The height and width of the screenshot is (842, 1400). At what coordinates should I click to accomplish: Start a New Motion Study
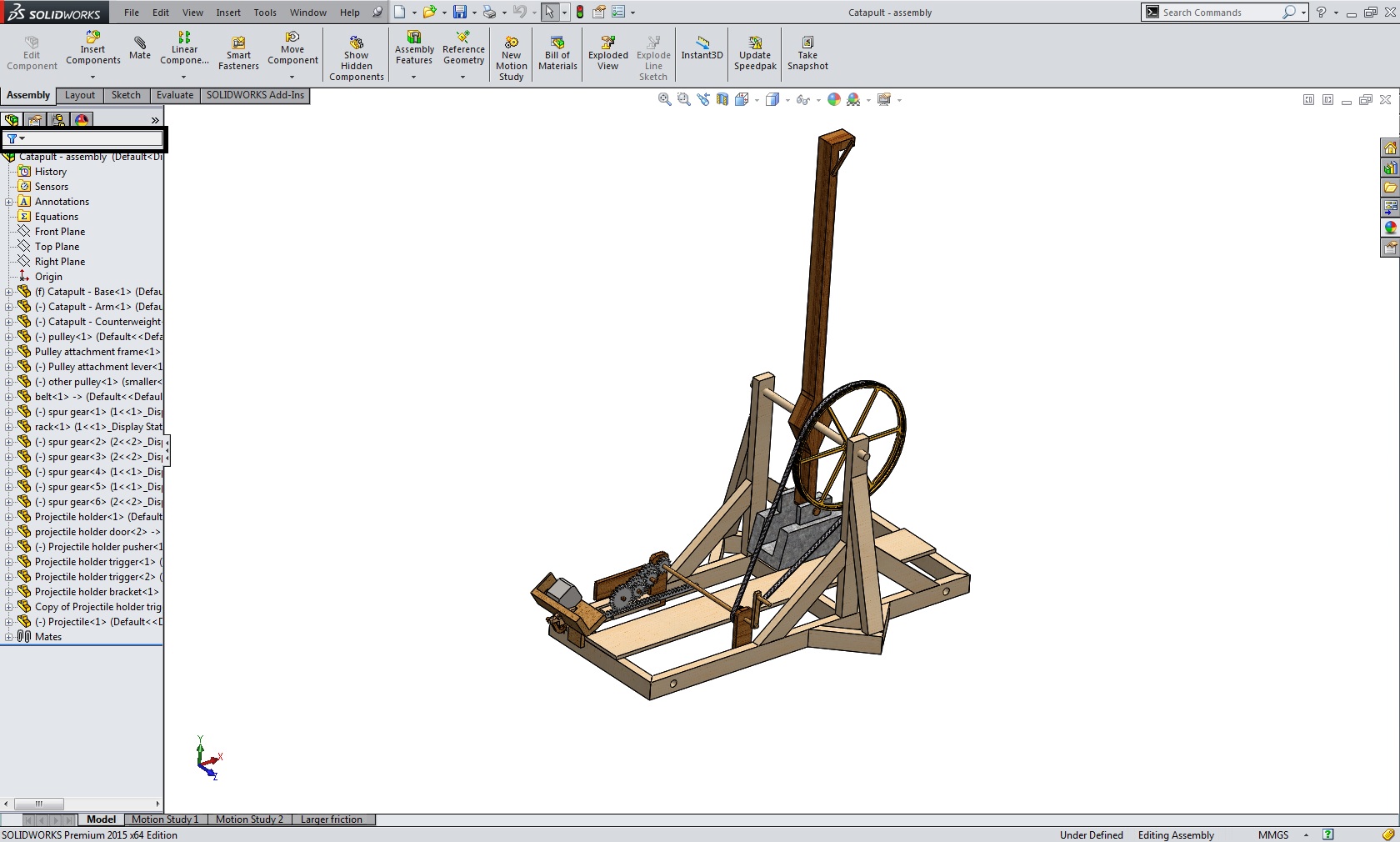tap(511, 58)
